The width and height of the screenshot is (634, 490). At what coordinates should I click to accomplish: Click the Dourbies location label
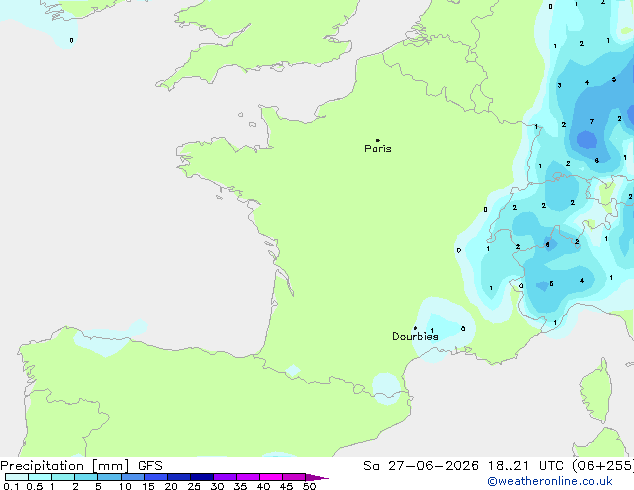click(415, 336)
